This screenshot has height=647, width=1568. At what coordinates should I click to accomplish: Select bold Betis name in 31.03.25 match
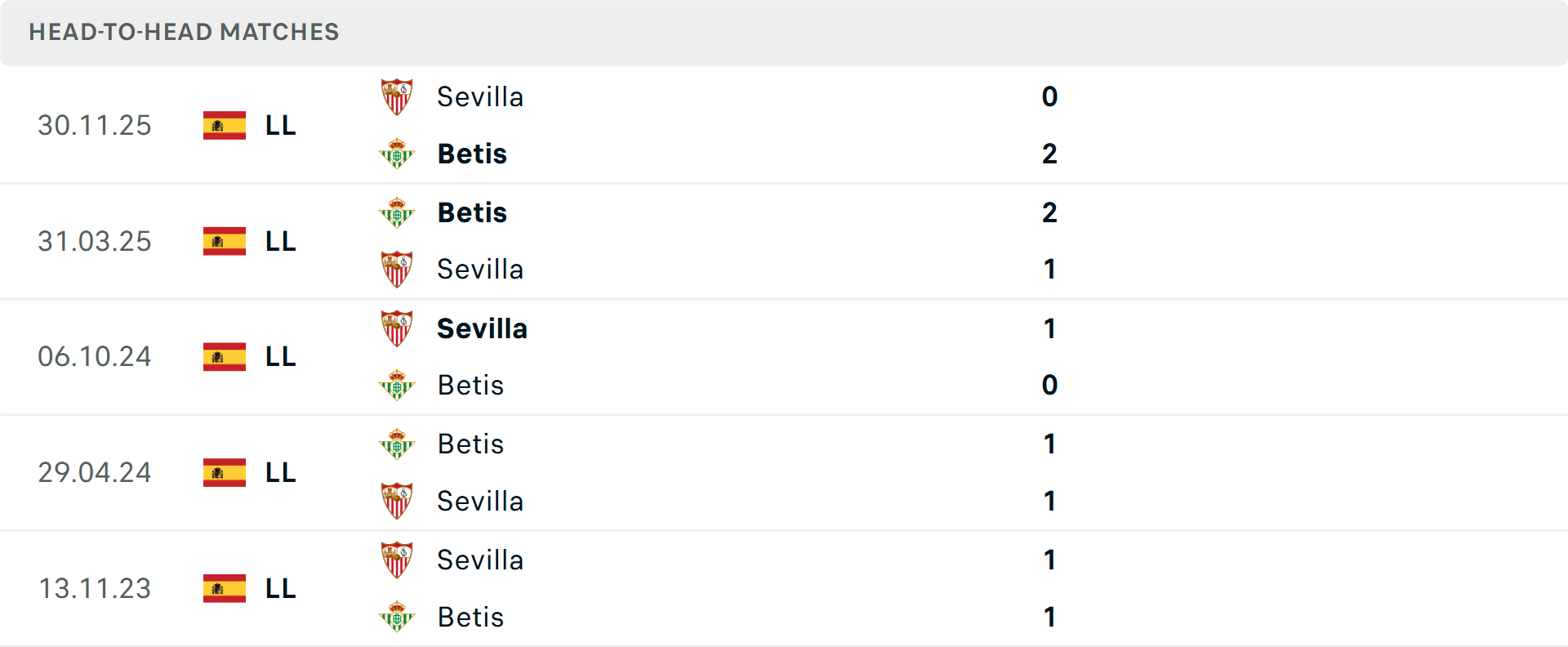472,212
